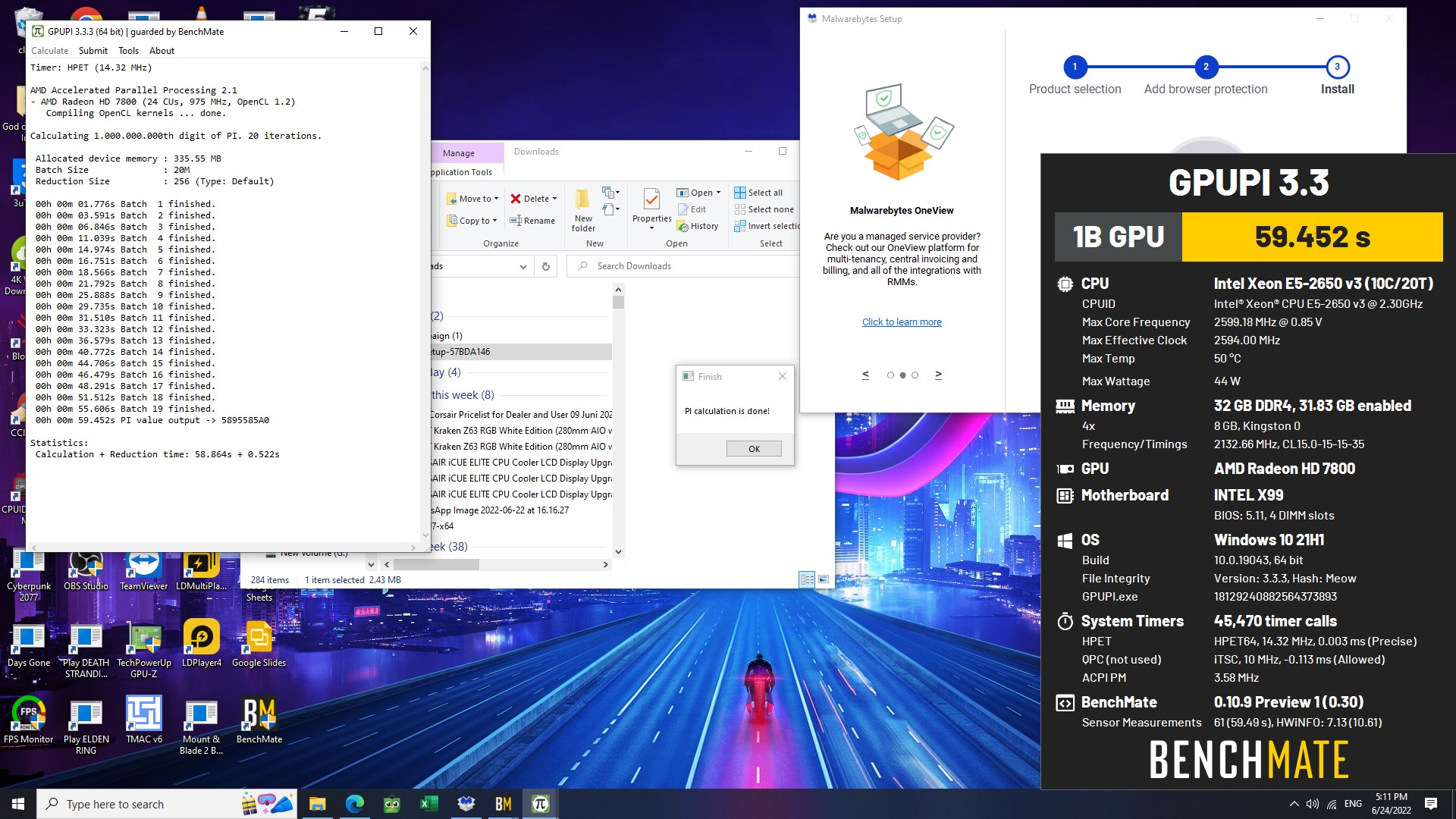This screenshot has width=1456, height=819.
Task: Open the About menu in GPUPI
Action: point(162,51)
